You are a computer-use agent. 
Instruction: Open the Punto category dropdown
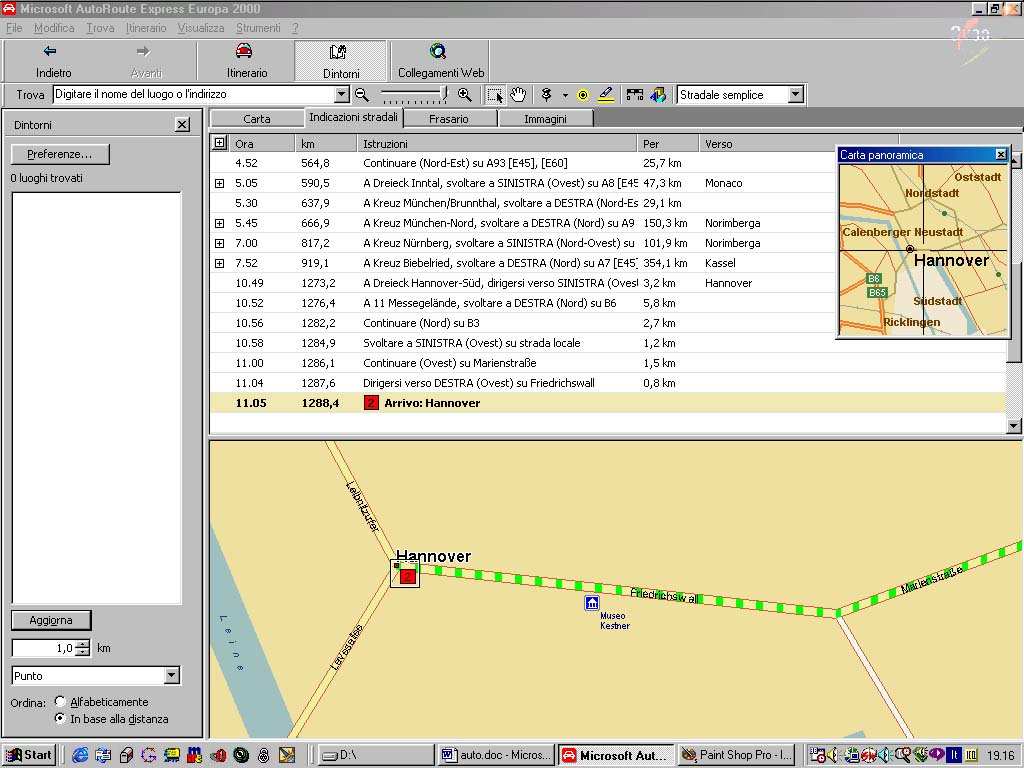tap(172, 675)
